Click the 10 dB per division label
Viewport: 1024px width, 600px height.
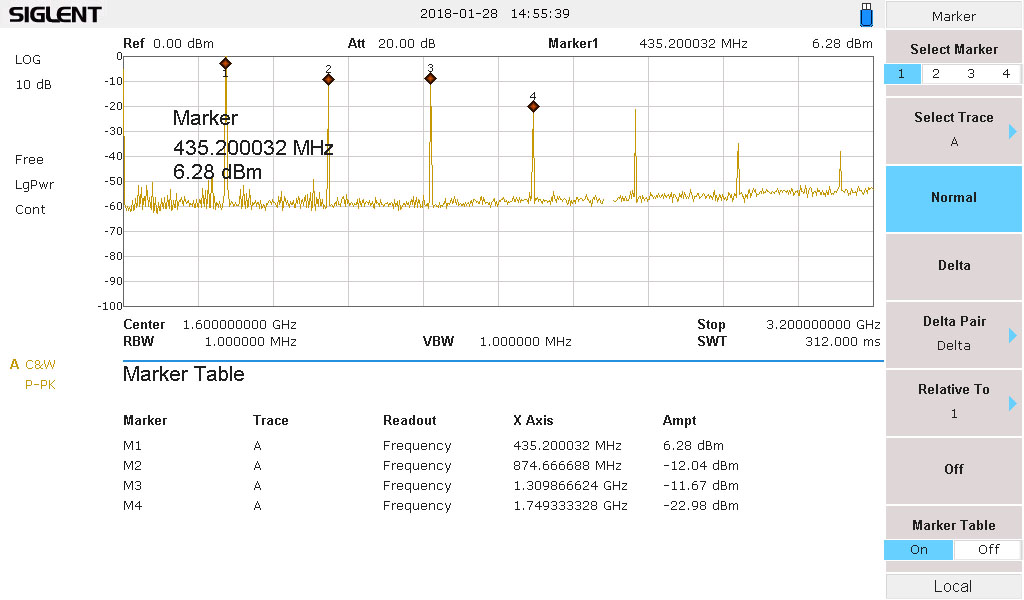click(33, 84)
